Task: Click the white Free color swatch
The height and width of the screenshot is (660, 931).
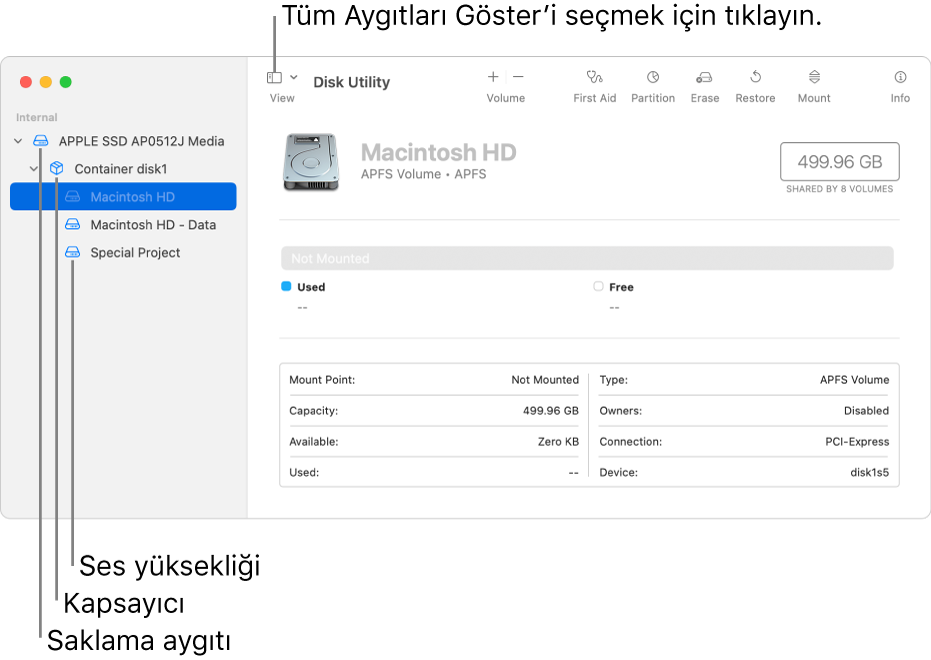Action: (x=598, y=286)
